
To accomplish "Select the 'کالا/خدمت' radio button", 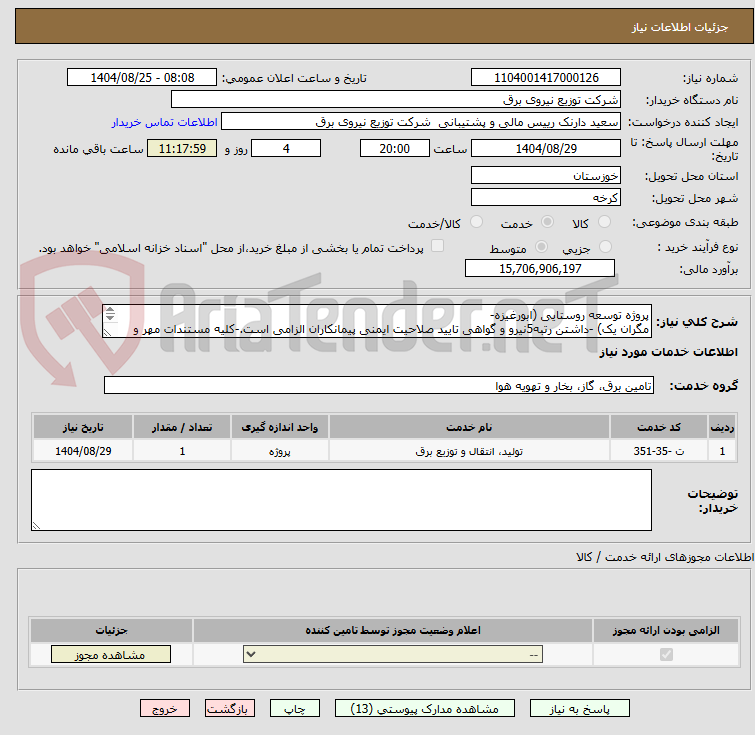I will (476, 222).
